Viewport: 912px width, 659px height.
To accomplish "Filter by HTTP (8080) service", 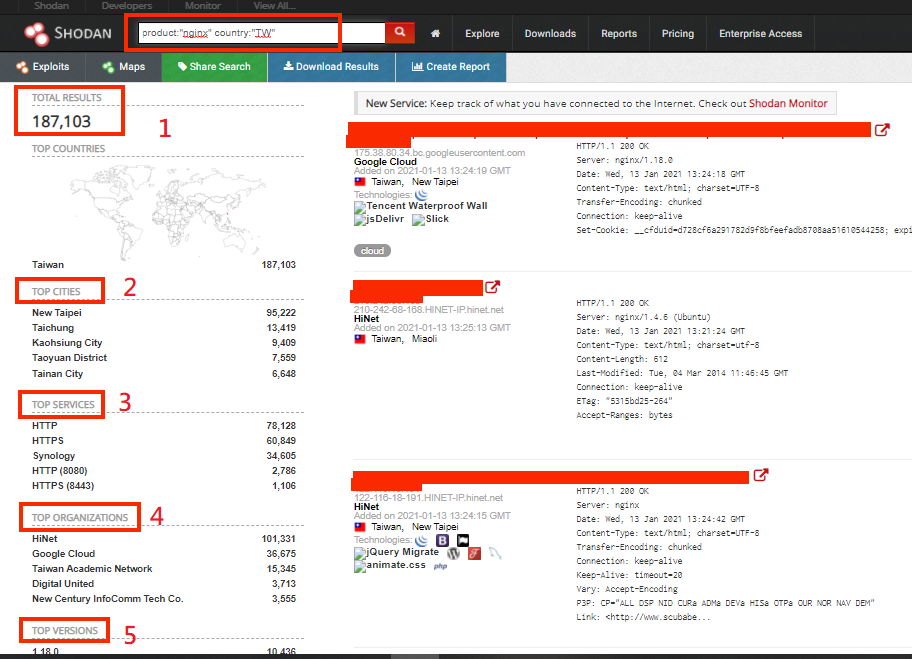I will pos(60,471).
